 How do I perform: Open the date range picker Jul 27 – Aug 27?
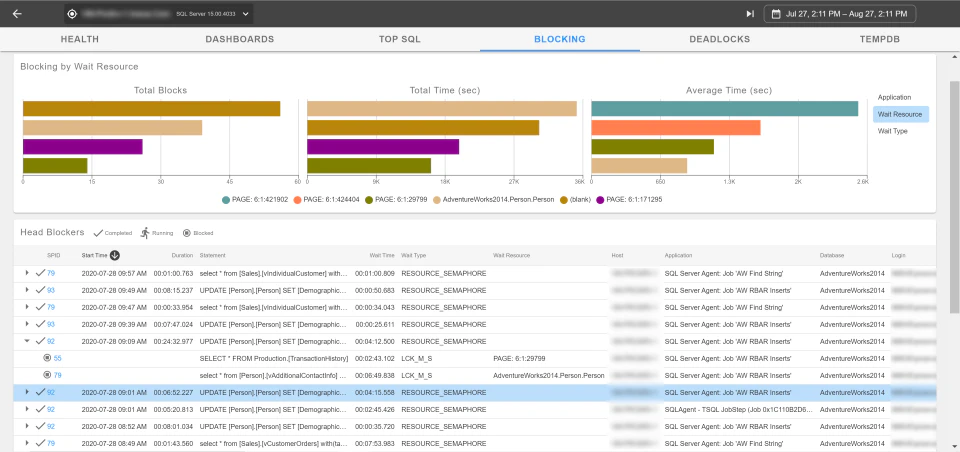pos(840,13)
